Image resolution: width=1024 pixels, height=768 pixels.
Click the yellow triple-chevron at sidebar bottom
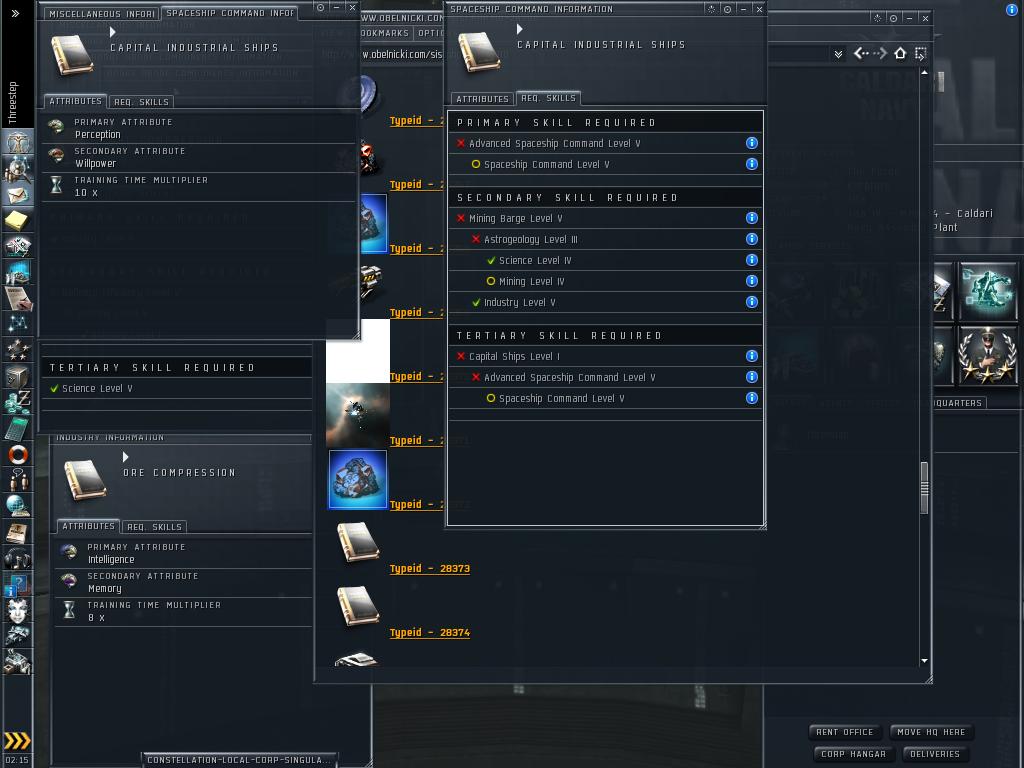point(17,741)
